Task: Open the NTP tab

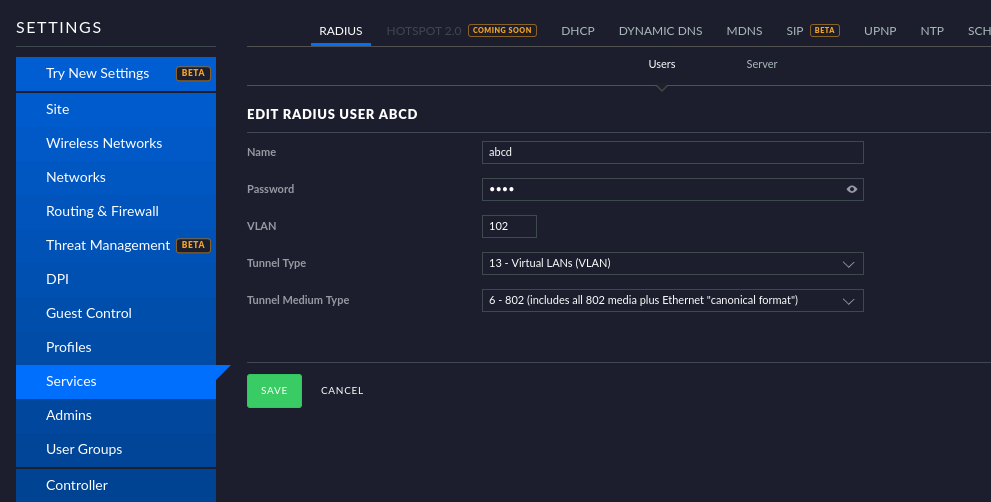Action: click(932, 31)
